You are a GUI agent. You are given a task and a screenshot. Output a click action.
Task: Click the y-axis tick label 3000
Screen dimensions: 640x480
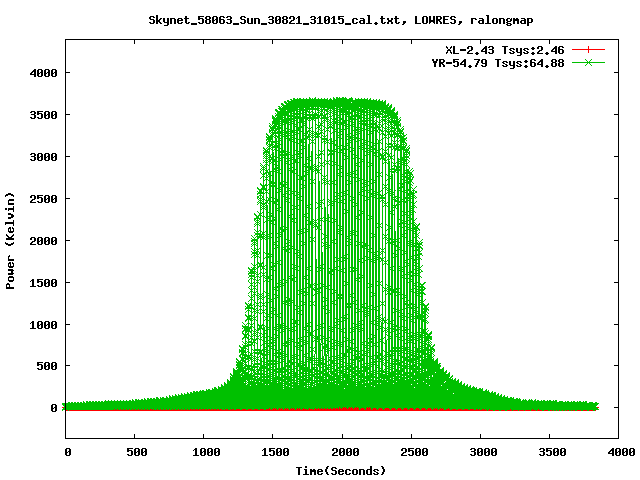43,157
